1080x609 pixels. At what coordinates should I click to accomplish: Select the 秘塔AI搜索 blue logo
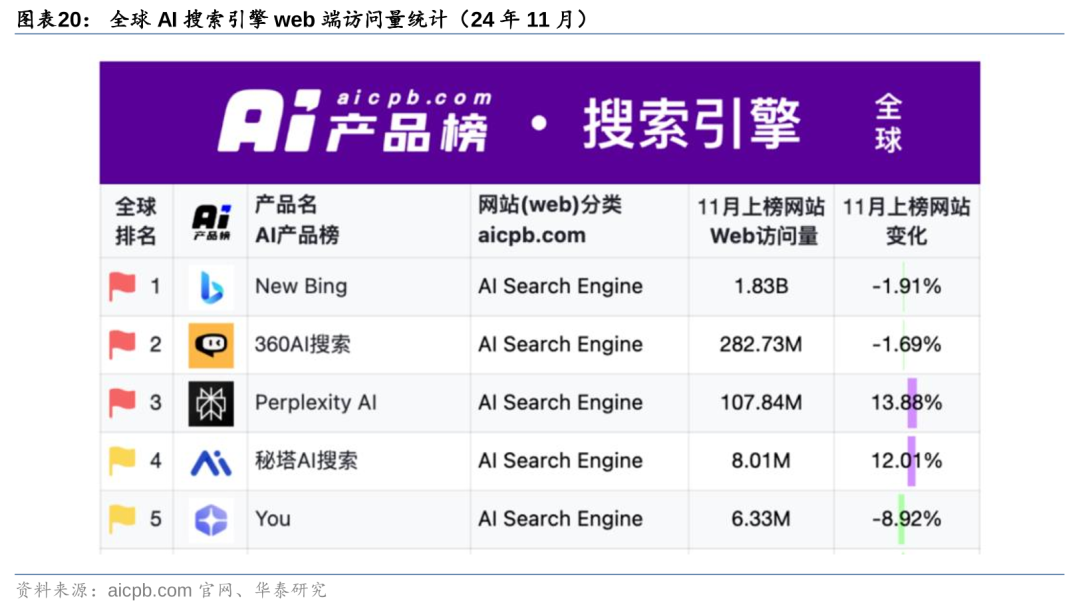(x=210, y=461)
